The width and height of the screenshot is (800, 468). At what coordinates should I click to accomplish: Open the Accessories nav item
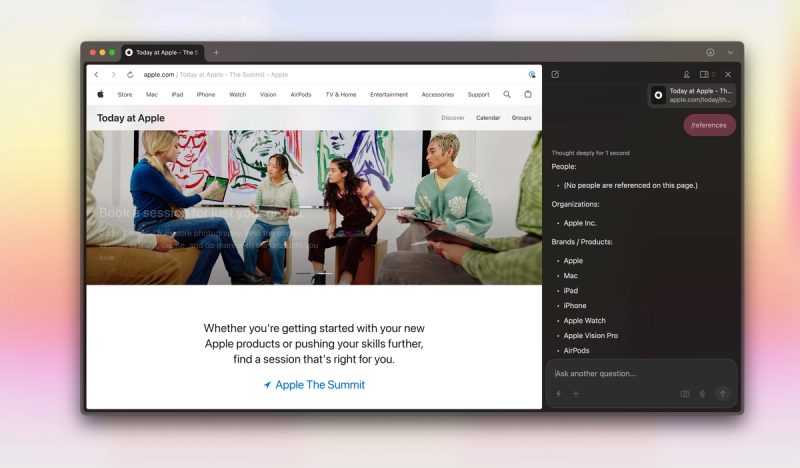pyautogui.click(x=438, y=94)
